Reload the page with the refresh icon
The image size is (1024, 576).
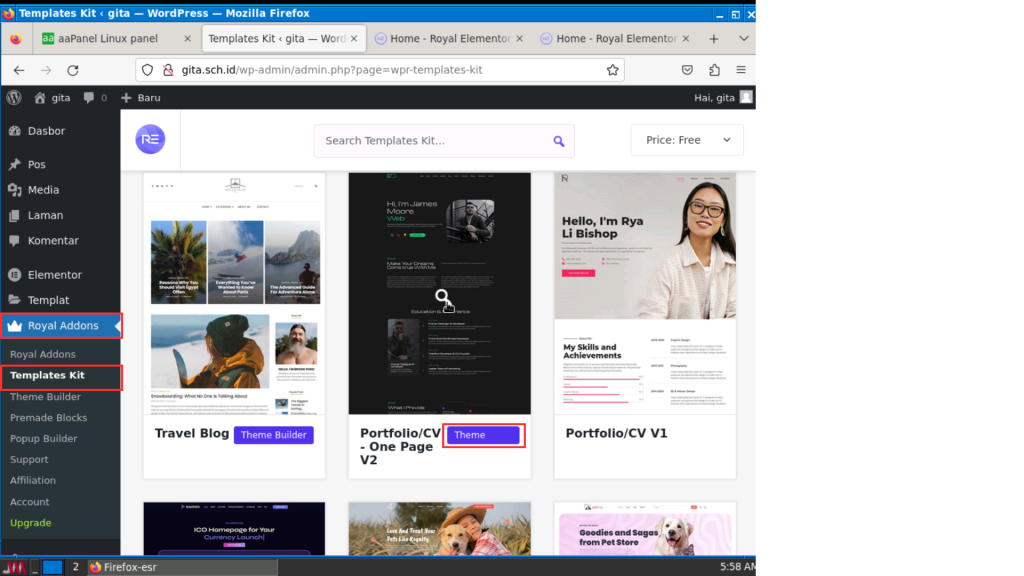click(73, 70)
